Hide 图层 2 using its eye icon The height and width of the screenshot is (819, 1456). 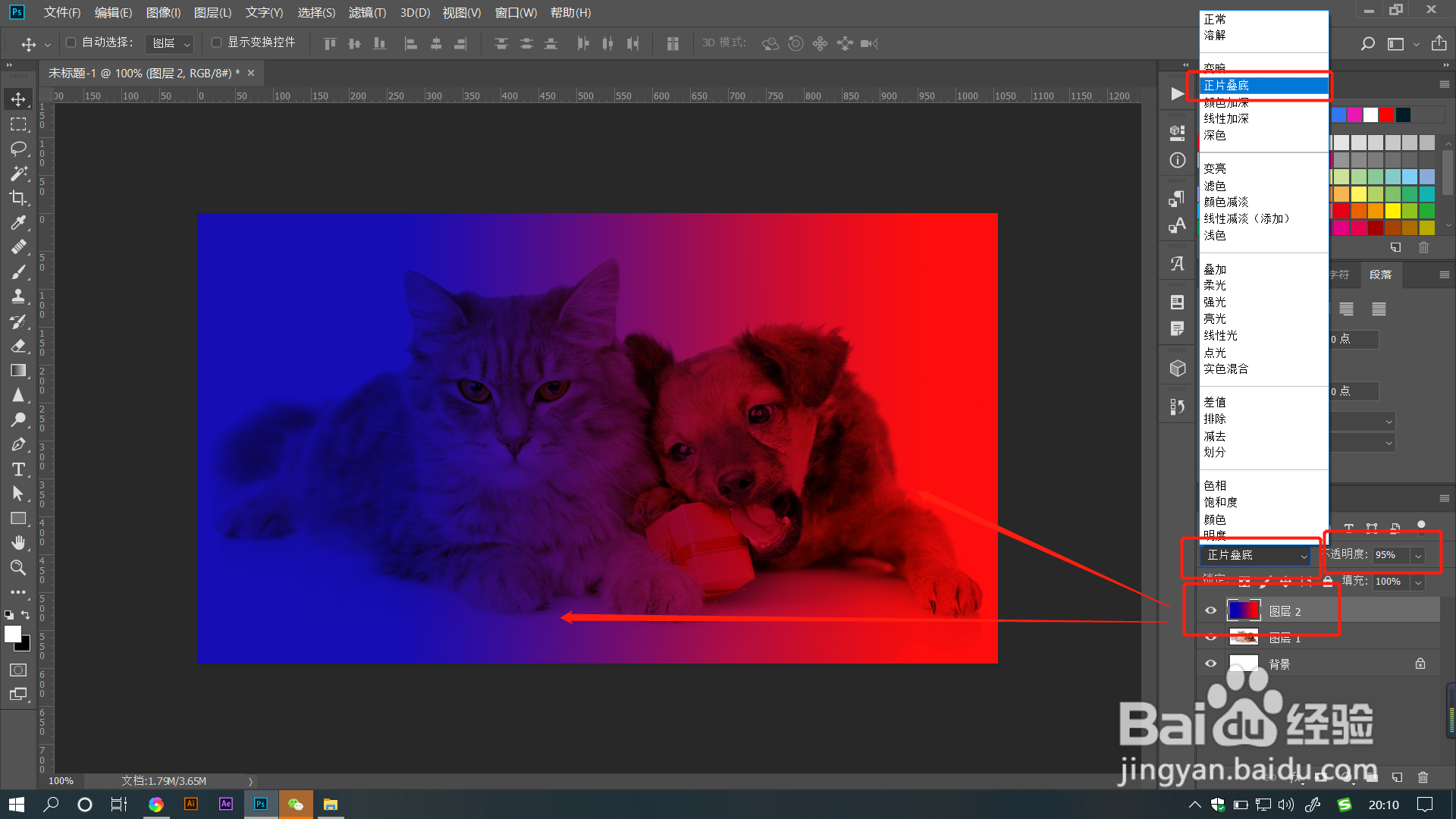coord(1210,610)
